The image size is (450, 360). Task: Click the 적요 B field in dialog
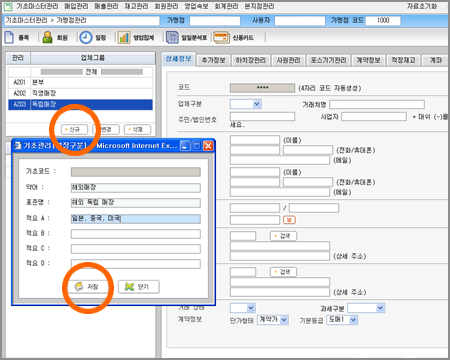[136, 234]
